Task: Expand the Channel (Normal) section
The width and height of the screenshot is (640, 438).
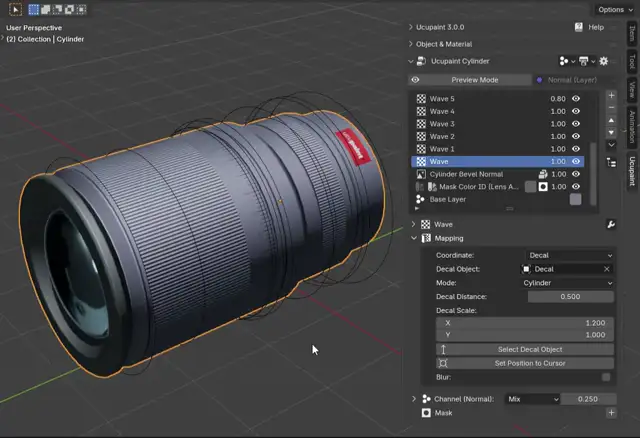Action: (x=413, y=399)
